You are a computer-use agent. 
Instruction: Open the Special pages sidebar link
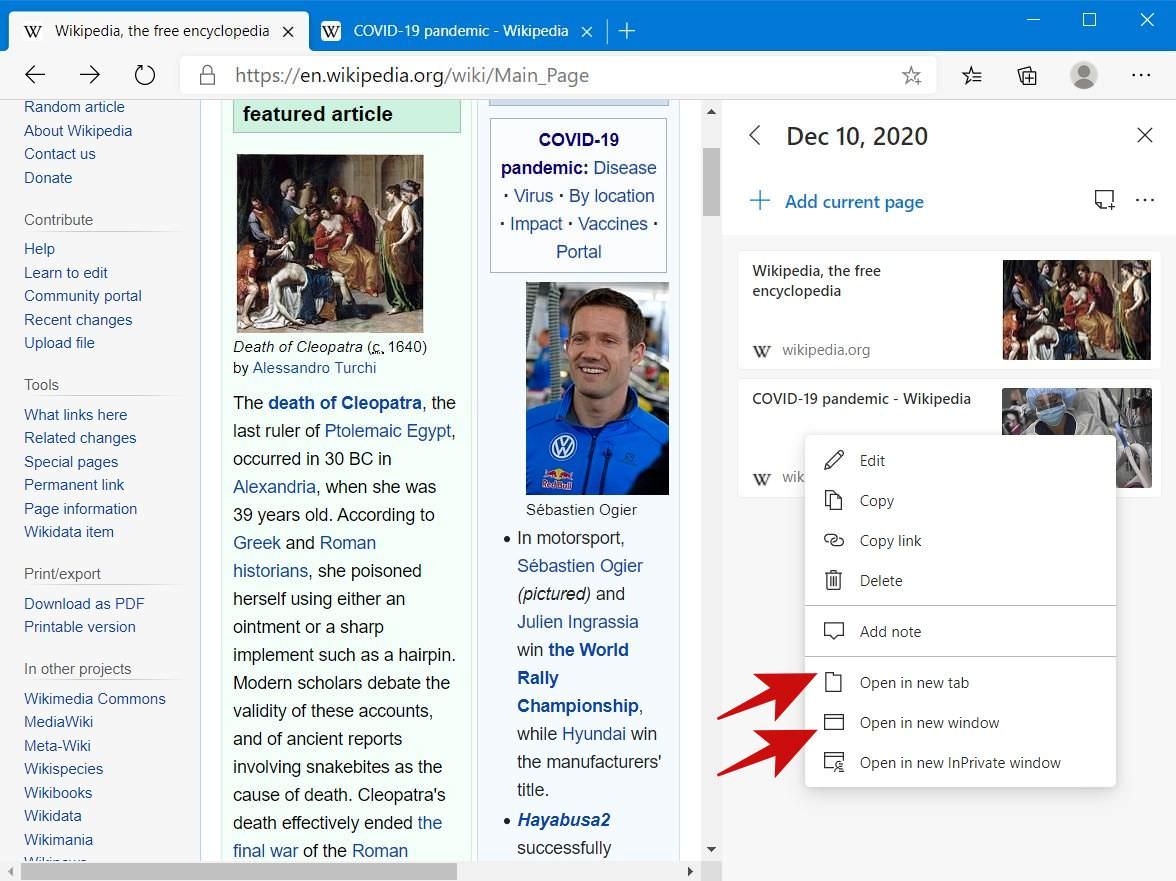[x=71, y=462]
